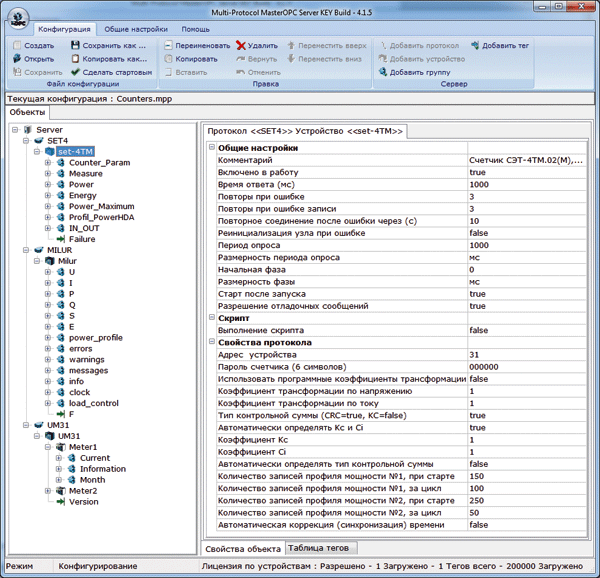The image size is (600, 578).
Task: Click the SET4 protocol icon in tree
Action: [x=39, y=141]
